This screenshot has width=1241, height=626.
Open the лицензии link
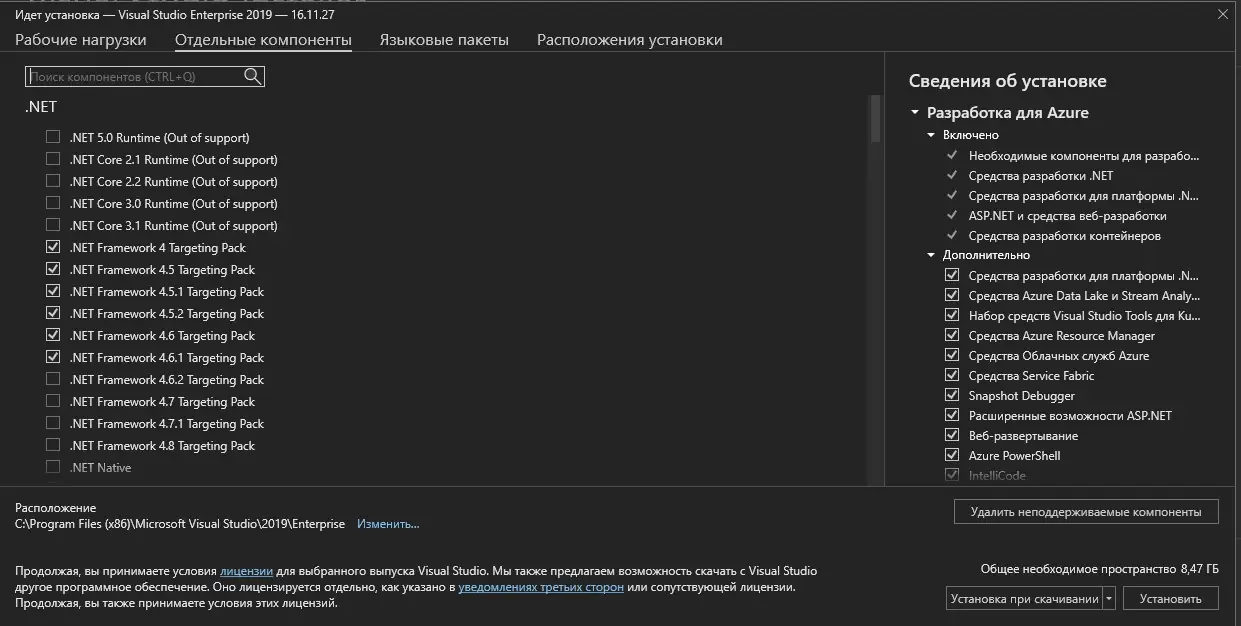[x=246, y=571]
